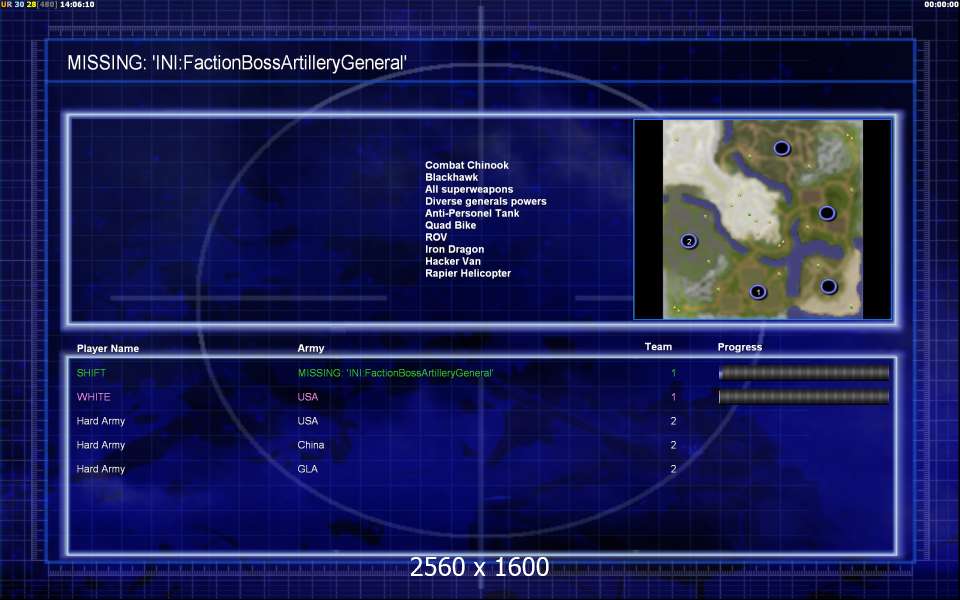This screenshot has width=960, height=600.
Task: Click 'Diverse generals powers' line
Action: 486,201
